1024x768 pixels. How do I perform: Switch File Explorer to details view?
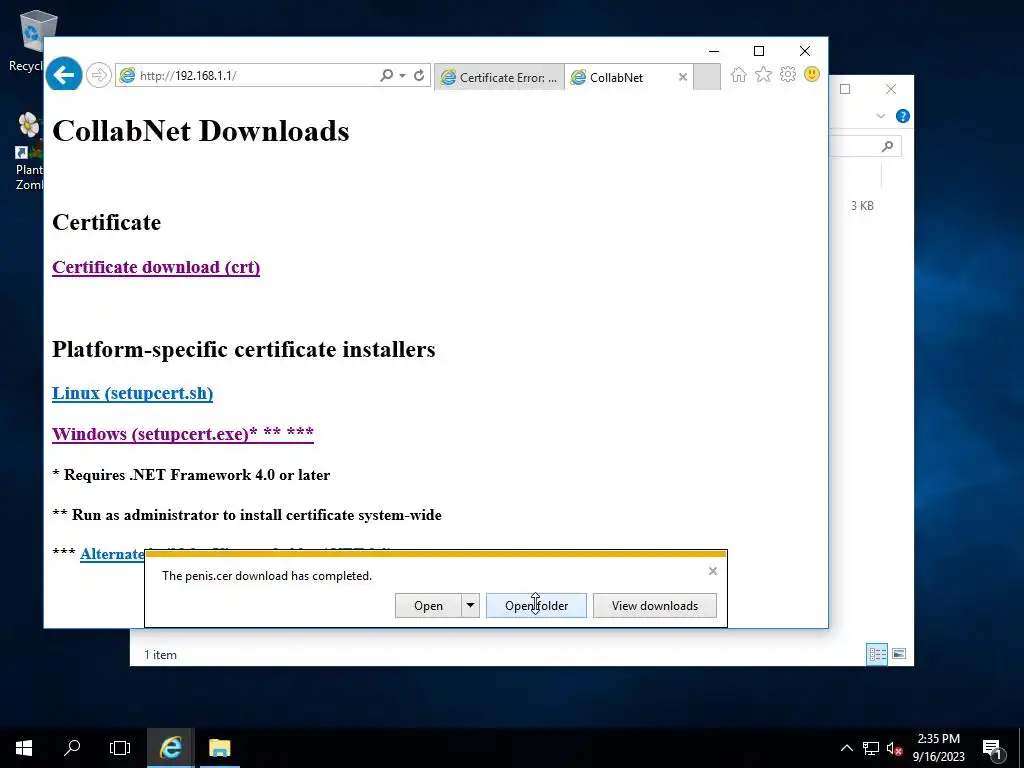coord(877,654)
